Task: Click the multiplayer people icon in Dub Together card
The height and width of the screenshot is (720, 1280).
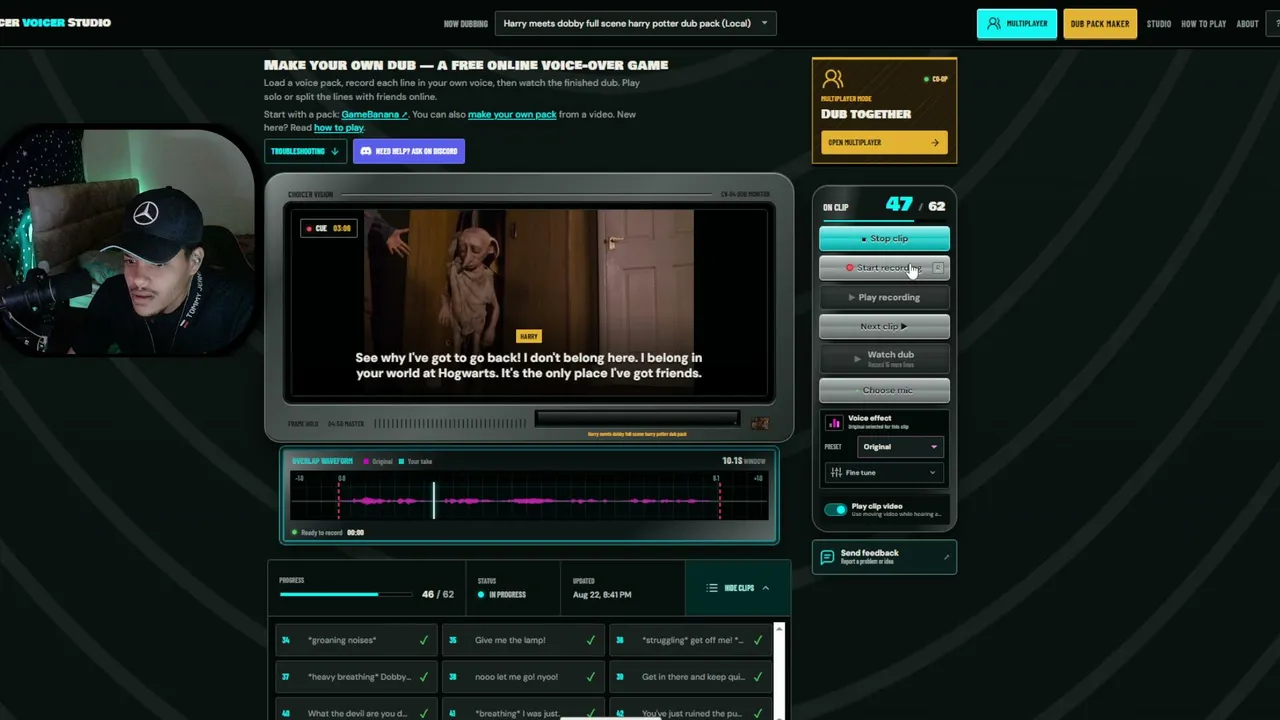Action: tap(833, 79)
